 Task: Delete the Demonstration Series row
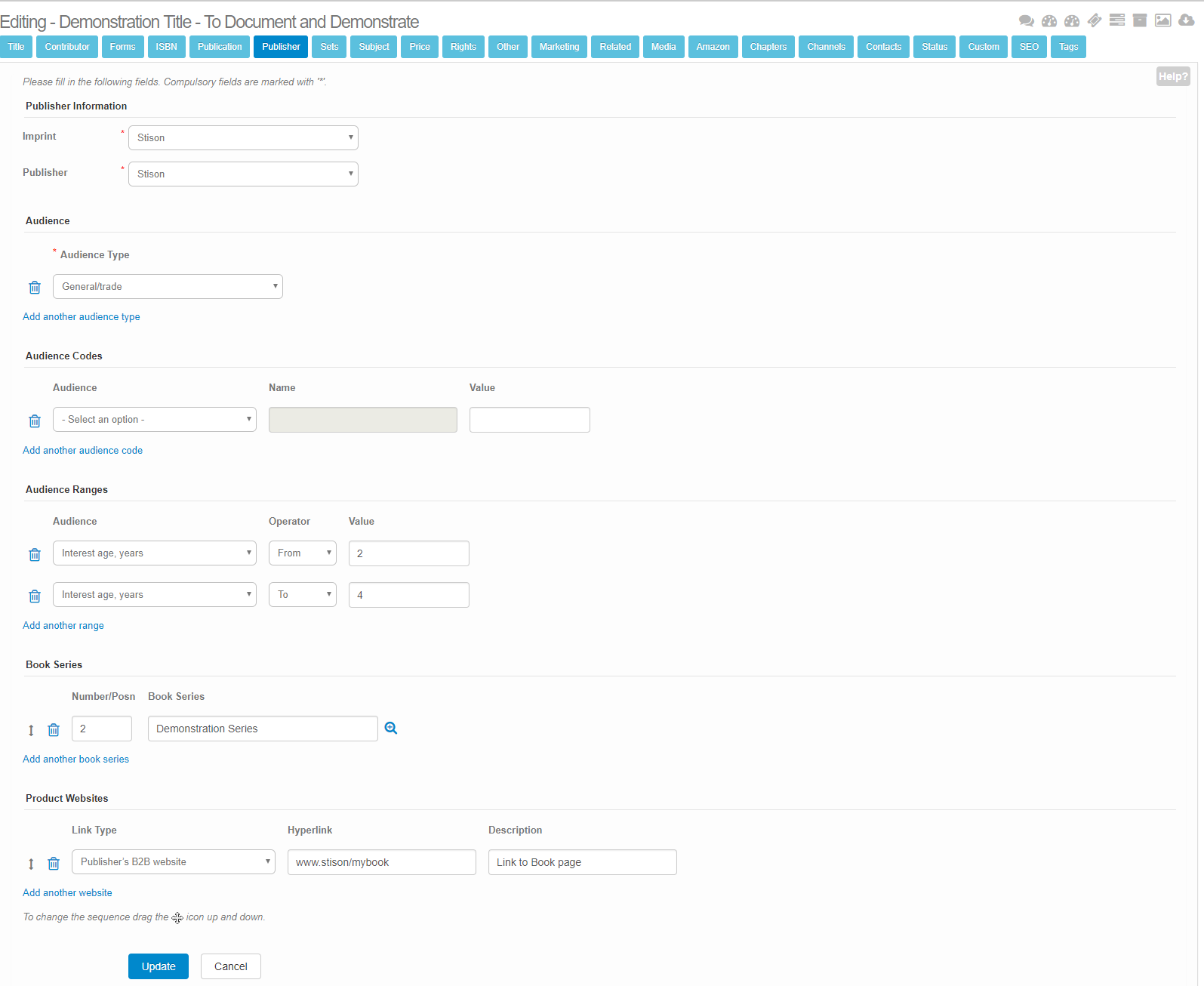coord(54,730)
